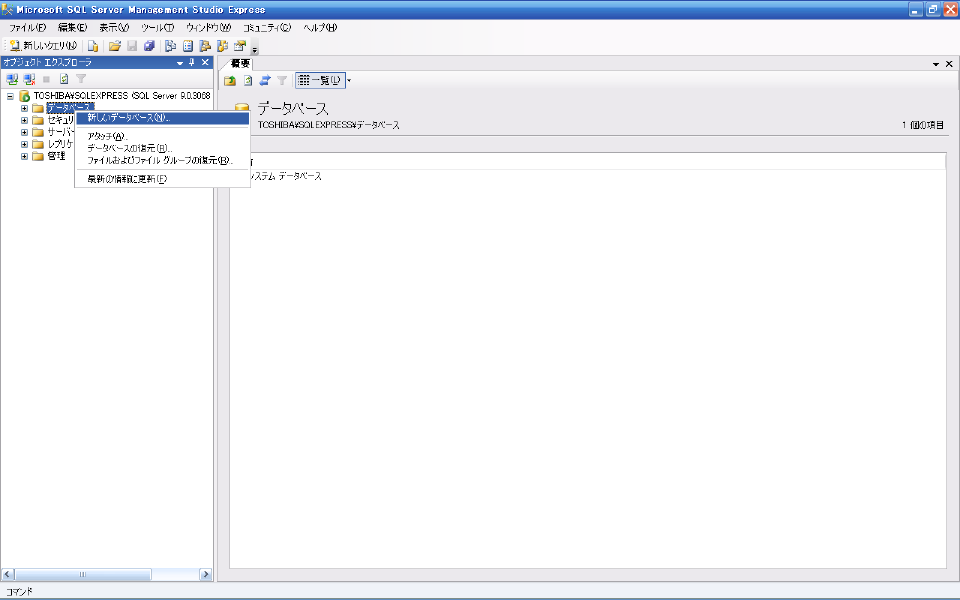Choose 最新の情報に更新(F) from context menu

coord(162,179)
